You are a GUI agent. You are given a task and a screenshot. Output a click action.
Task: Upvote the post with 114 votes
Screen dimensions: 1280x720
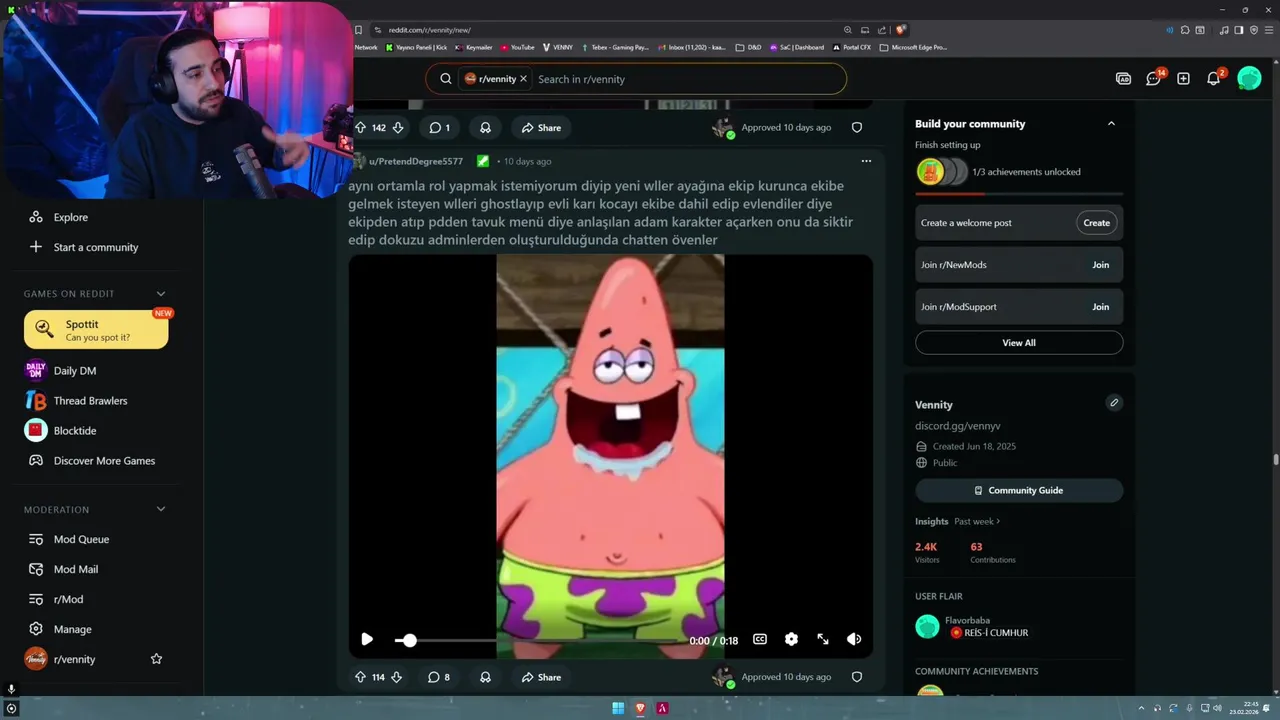pyautogui.click(x=360, y=677)
